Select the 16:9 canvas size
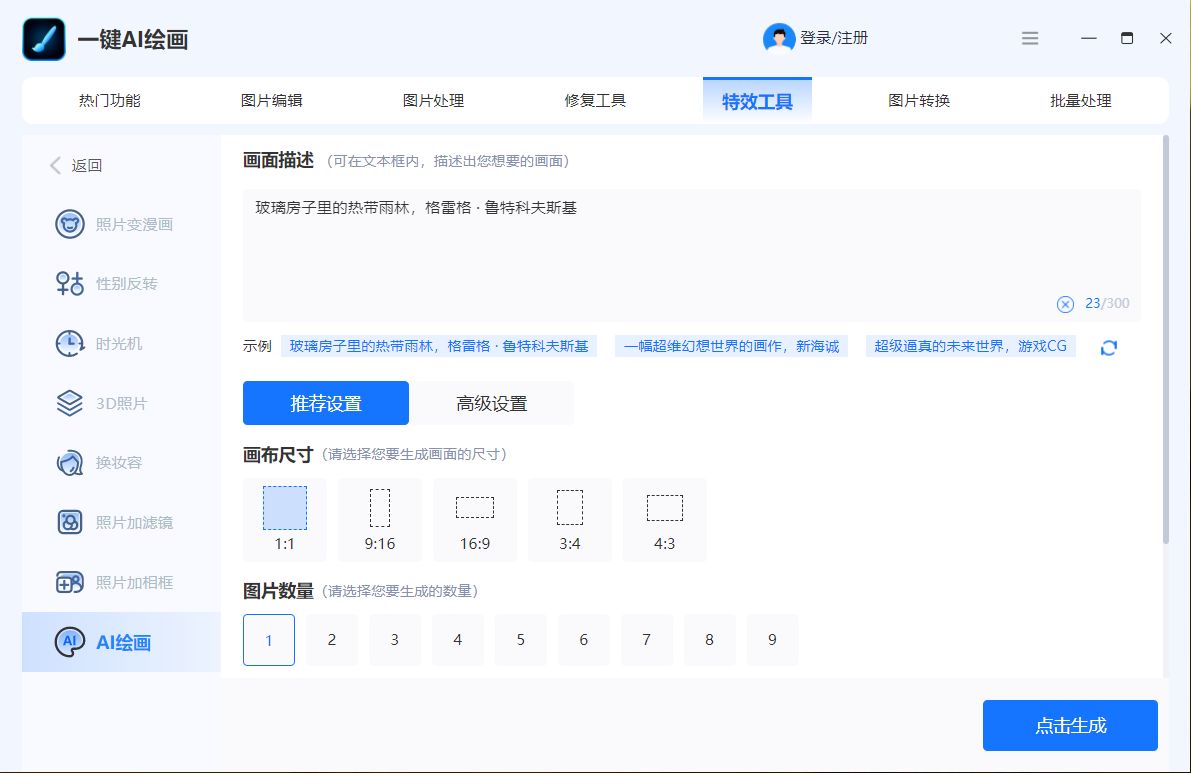Viewport: 1191px width, 773px height. coord(475,519)
